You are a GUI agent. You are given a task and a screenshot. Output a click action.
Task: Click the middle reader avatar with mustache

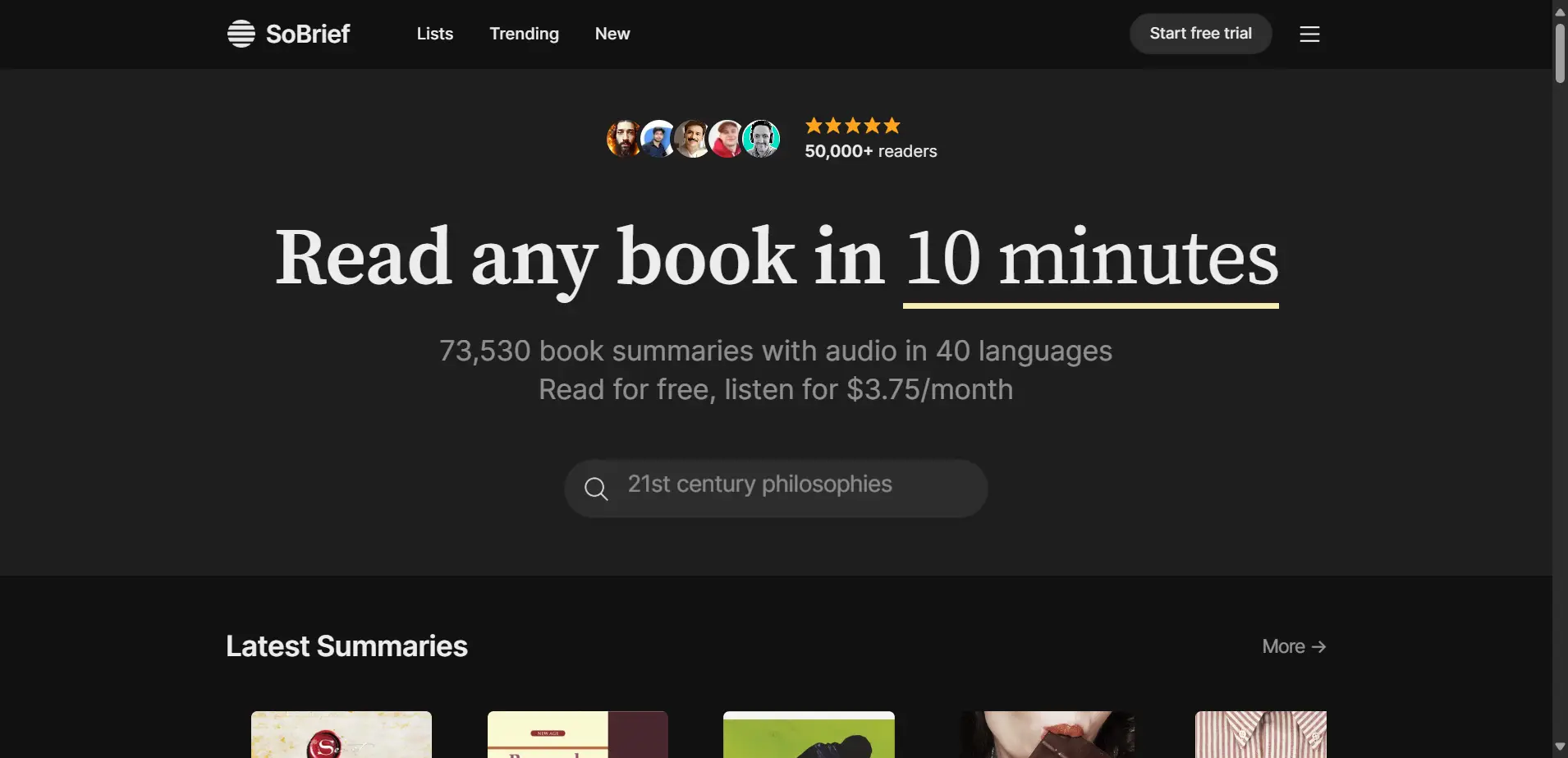(x=693, y=138)
